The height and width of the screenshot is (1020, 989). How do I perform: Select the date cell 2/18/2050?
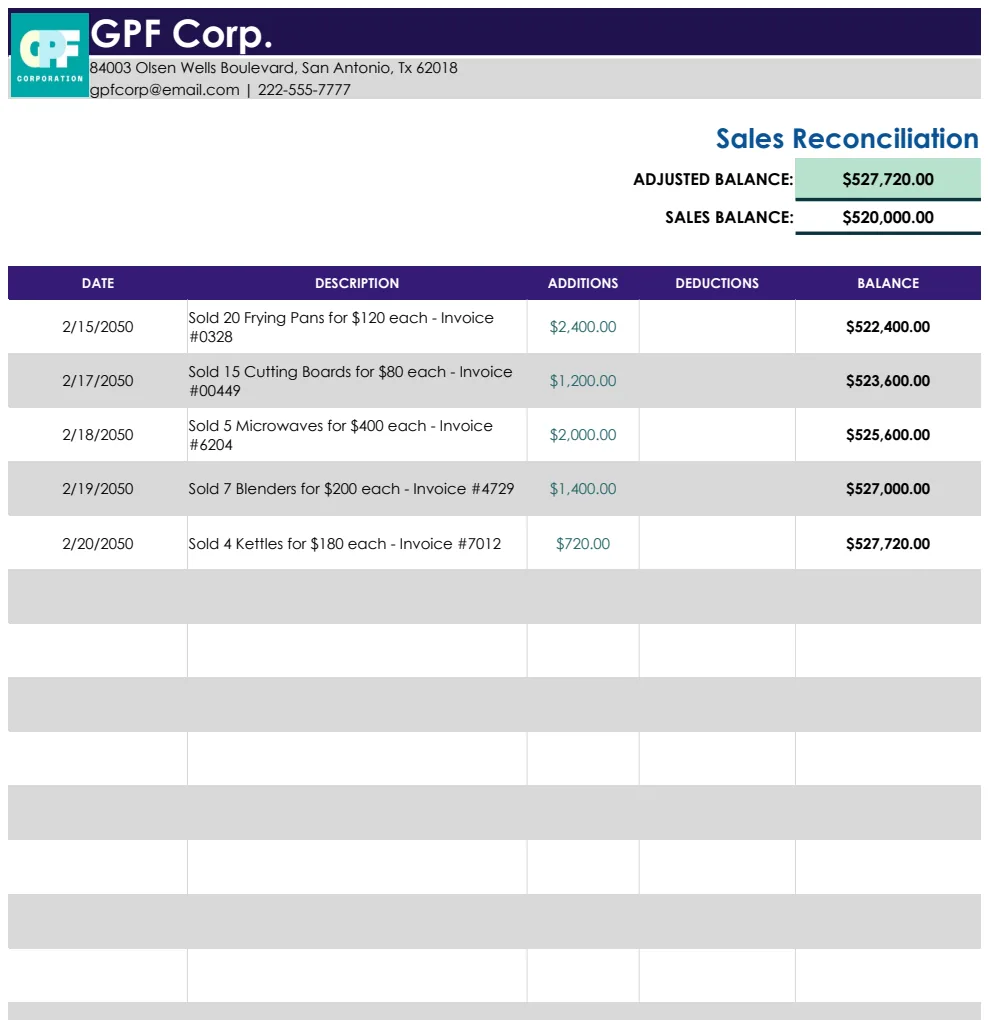(x=98, y=435)
